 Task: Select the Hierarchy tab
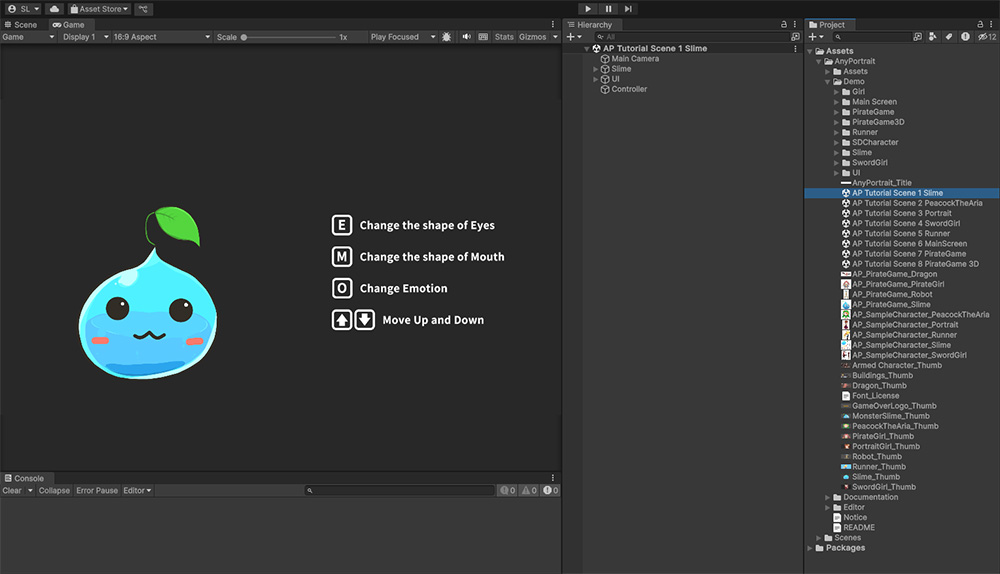tap(590, 25)
